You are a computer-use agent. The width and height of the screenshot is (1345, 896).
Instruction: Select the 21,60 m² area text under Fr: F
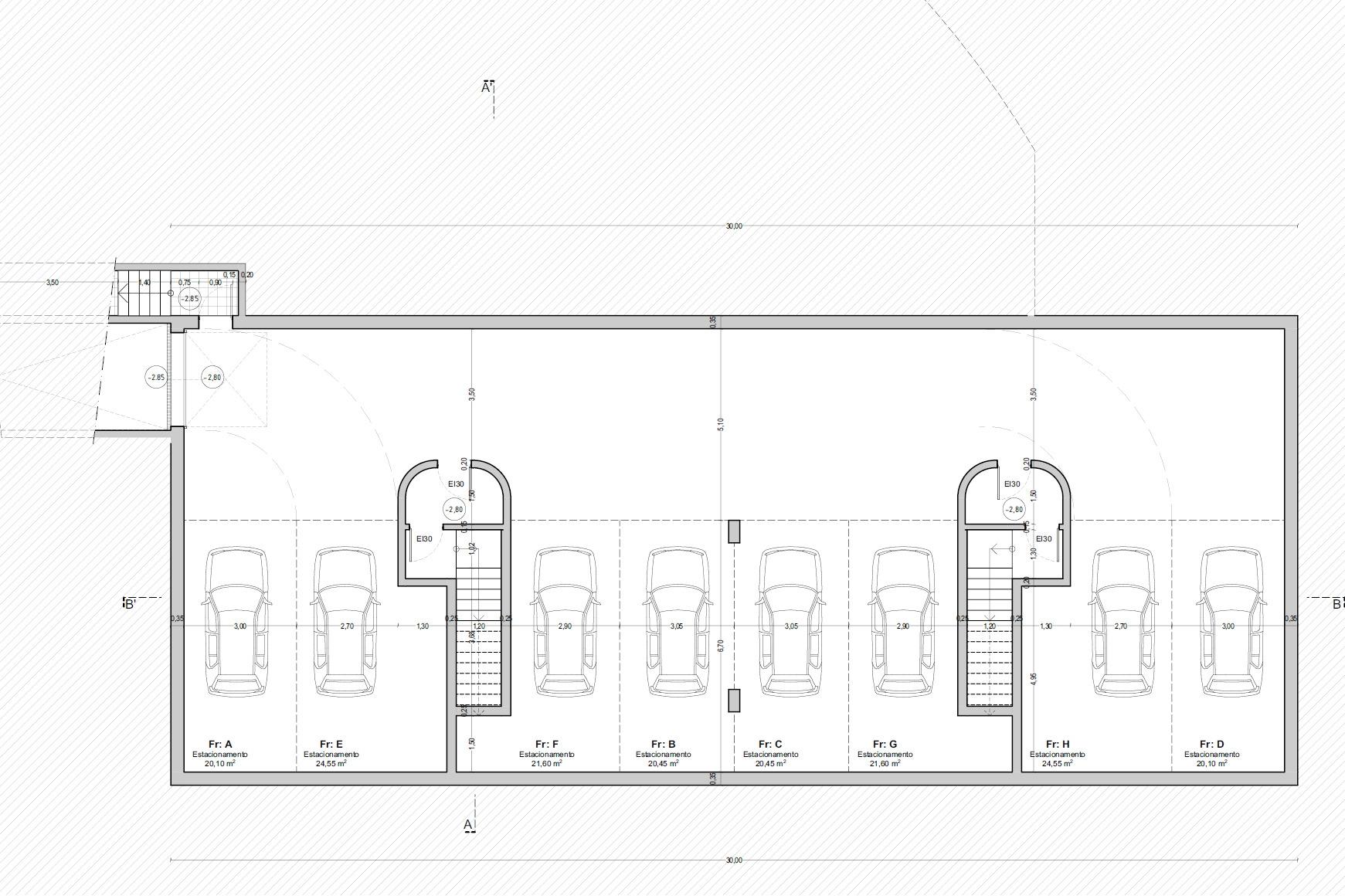[547, 763]
